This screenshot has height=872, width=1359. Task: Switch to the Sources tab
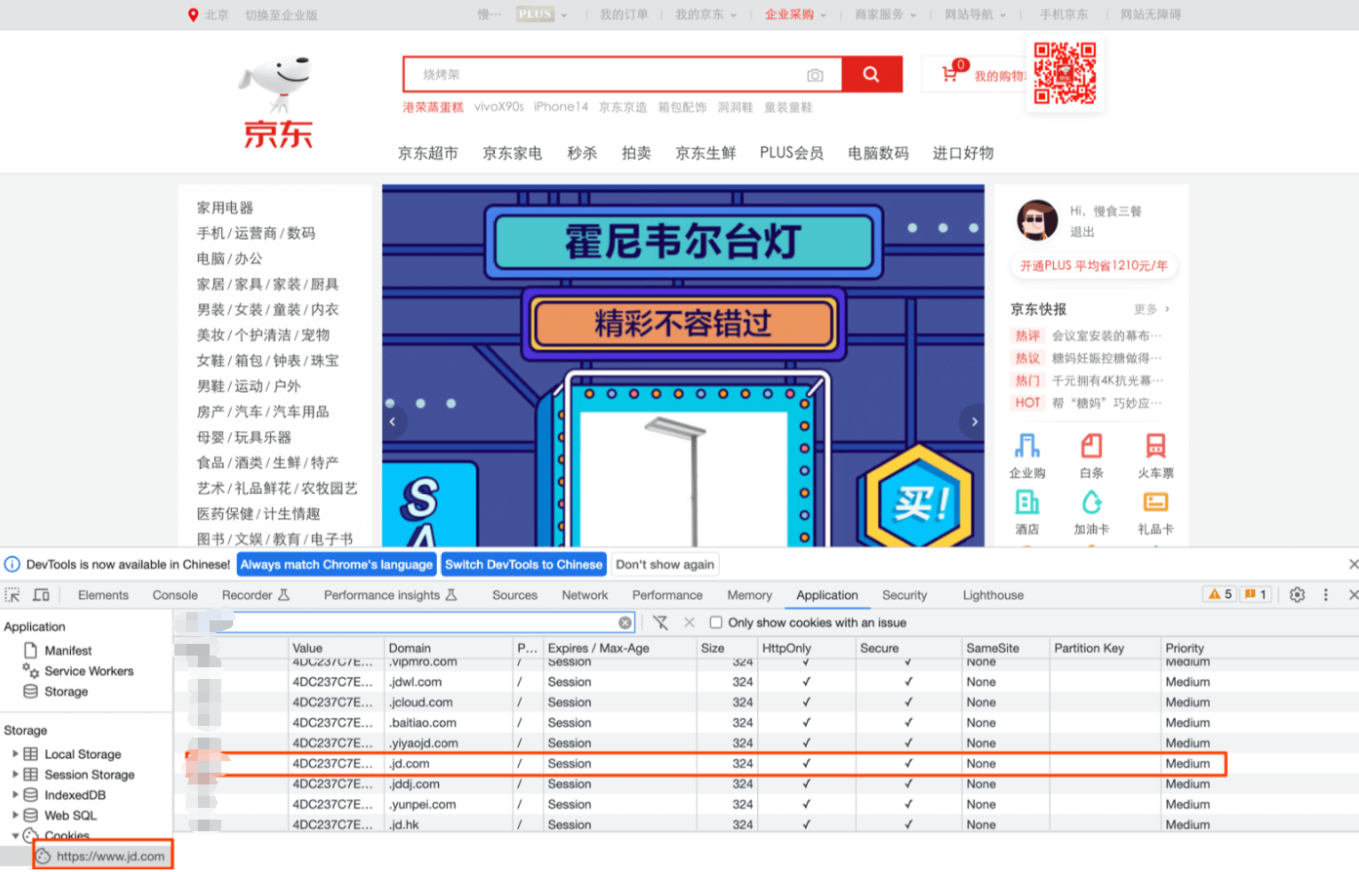point(515,595)
